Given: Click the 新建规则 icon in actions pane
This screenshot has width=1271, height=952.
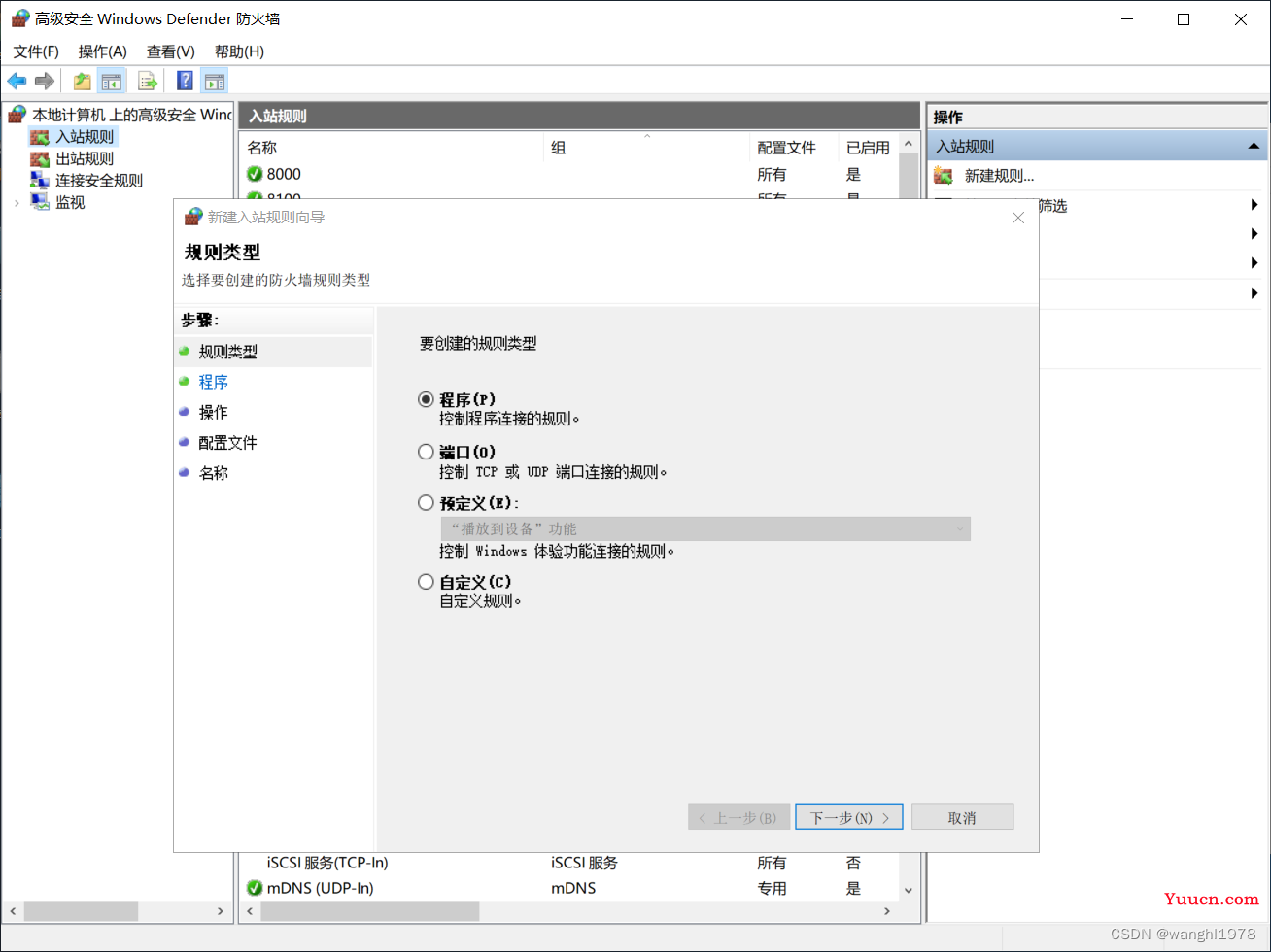Looking at the screenshot, I should coord(943,176).
